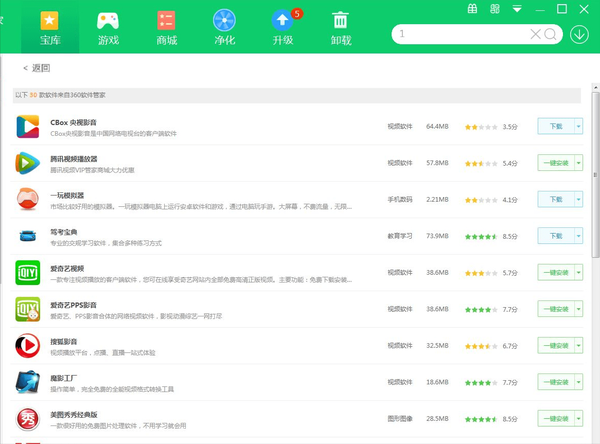Click the 爱奇艺PPS影音 app icon
The height and width of the screenshot is (444, 600).
(28, 309)
